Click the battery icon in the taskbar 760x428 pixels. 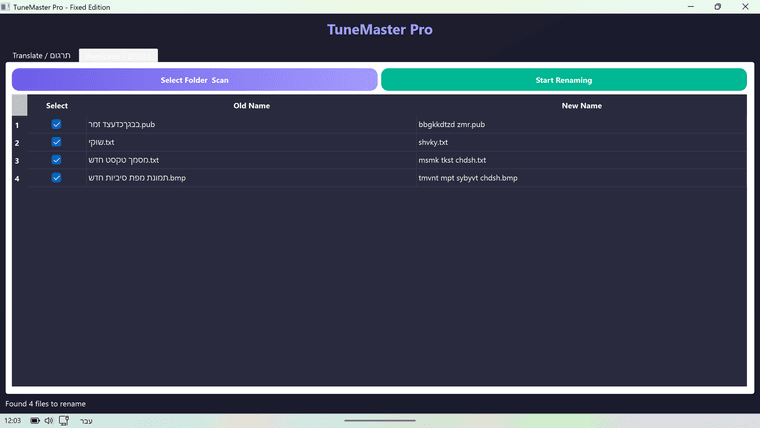pyautogui.click(x=35, y=421)
